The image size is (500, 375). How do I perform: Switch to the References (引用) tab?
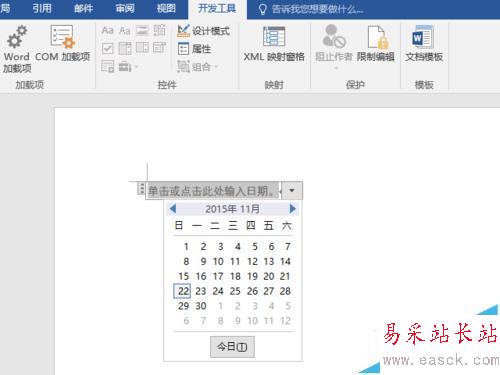pos(42,8)
